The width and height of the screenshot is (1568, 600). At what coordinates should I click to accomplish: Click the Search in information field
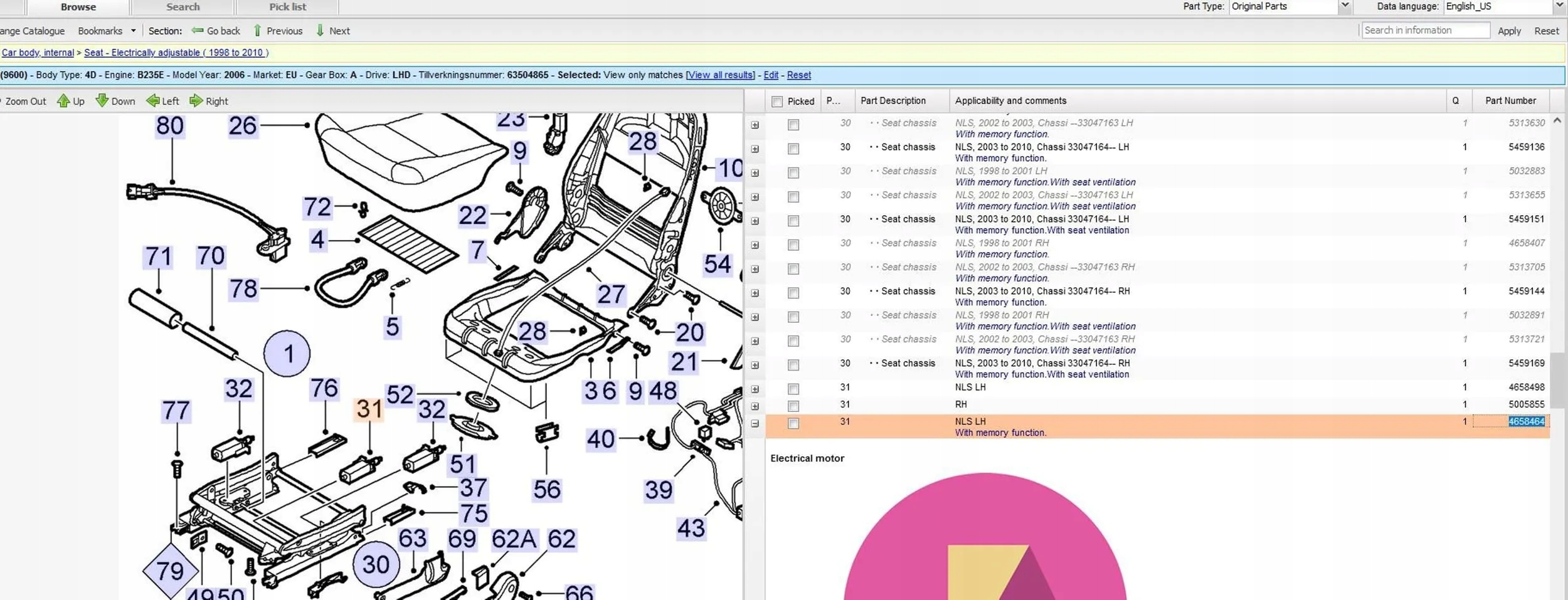click(1425, 31)
